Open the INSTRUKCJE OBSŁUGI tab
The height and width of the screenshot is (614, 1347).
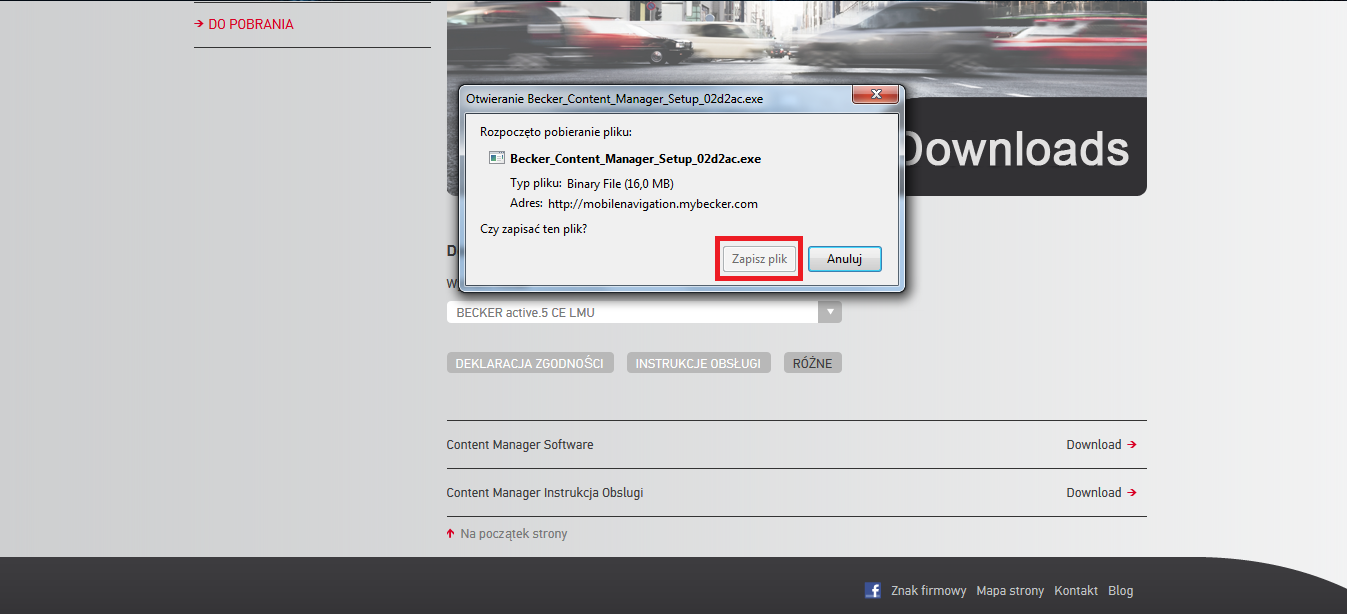tap(698, 363)
